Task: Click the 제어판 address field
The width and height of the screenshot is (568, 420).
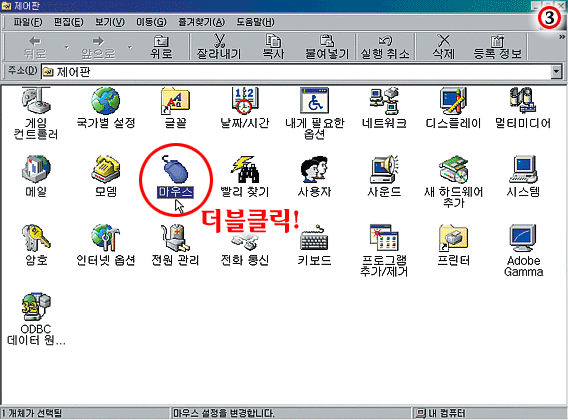Action: point(296,72)
